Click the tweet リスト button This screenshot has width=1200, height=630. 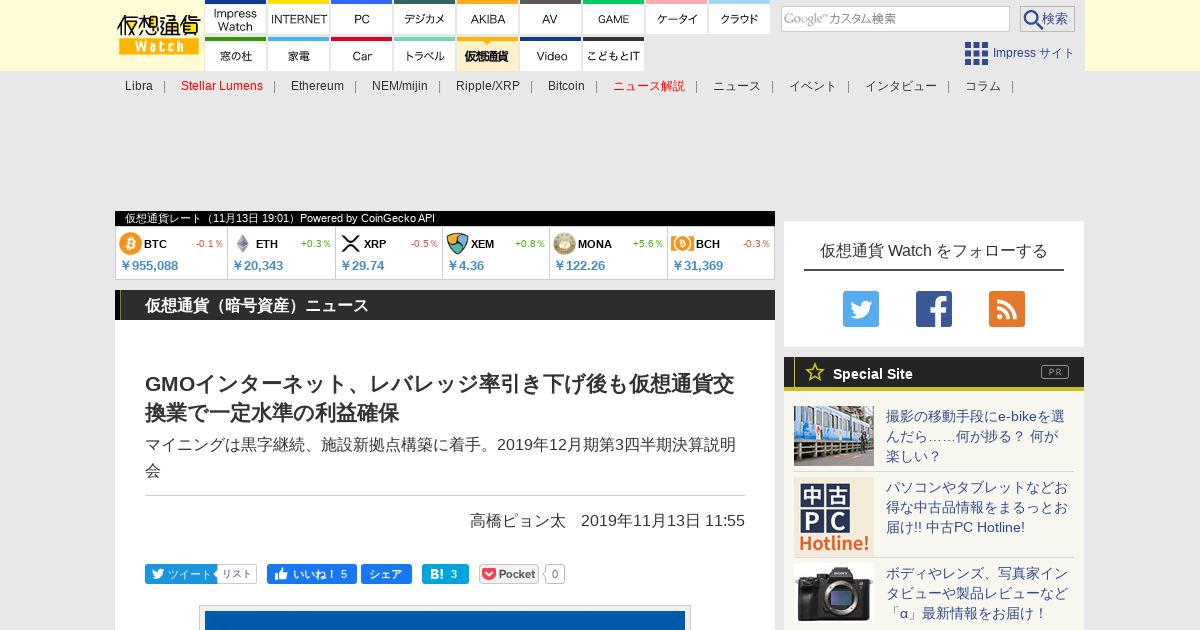coord(237,574)
